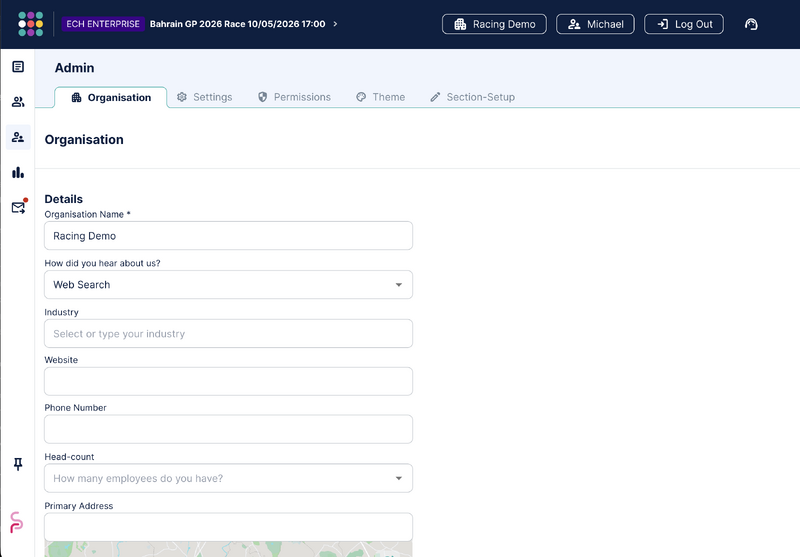Click the Michael user button
The height and width of the screenshot is (557, 800).
tap(595, 24)
